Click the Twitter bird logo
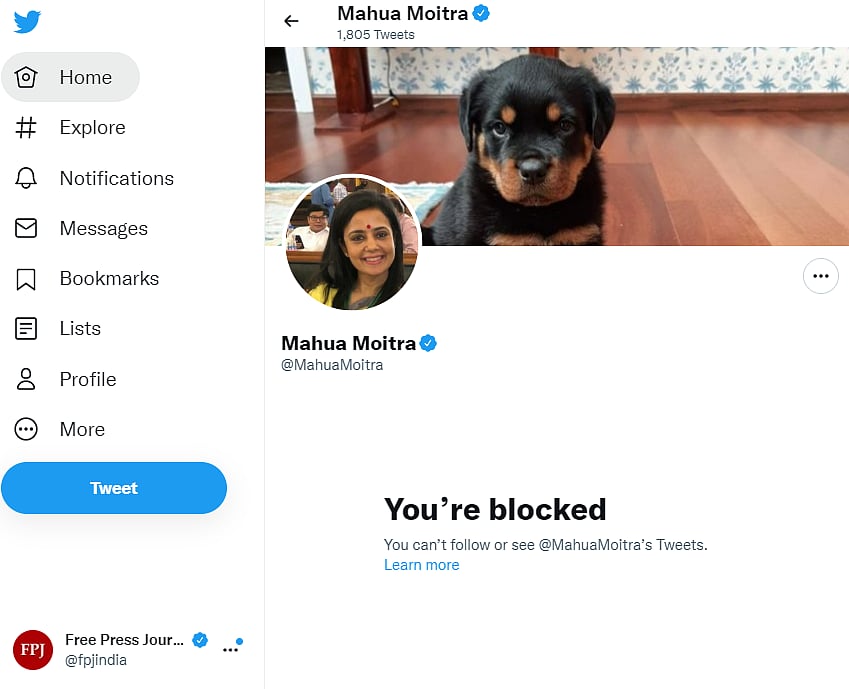This screenshot has height=689, width=849. (27, 22)
